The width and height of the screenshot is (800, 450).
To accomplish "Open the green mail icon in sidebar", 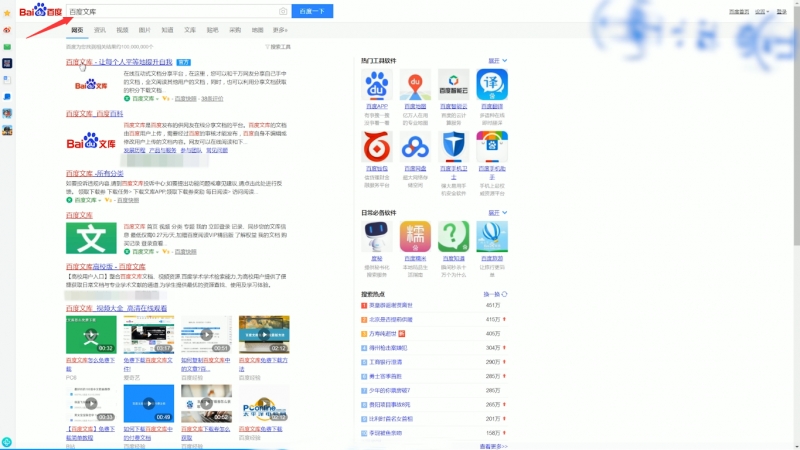I will point(7,47).
